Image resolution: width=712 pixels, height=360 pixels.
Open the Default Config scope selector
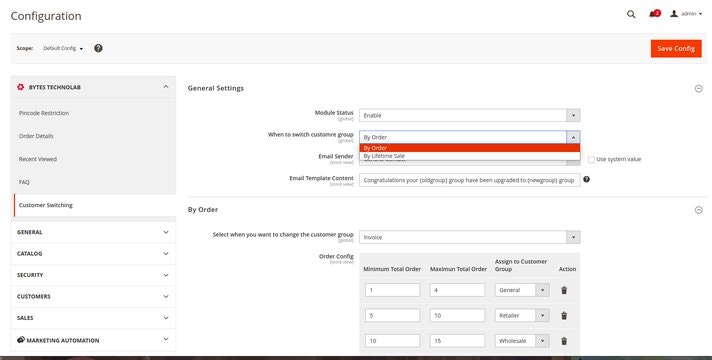(63, 48)
